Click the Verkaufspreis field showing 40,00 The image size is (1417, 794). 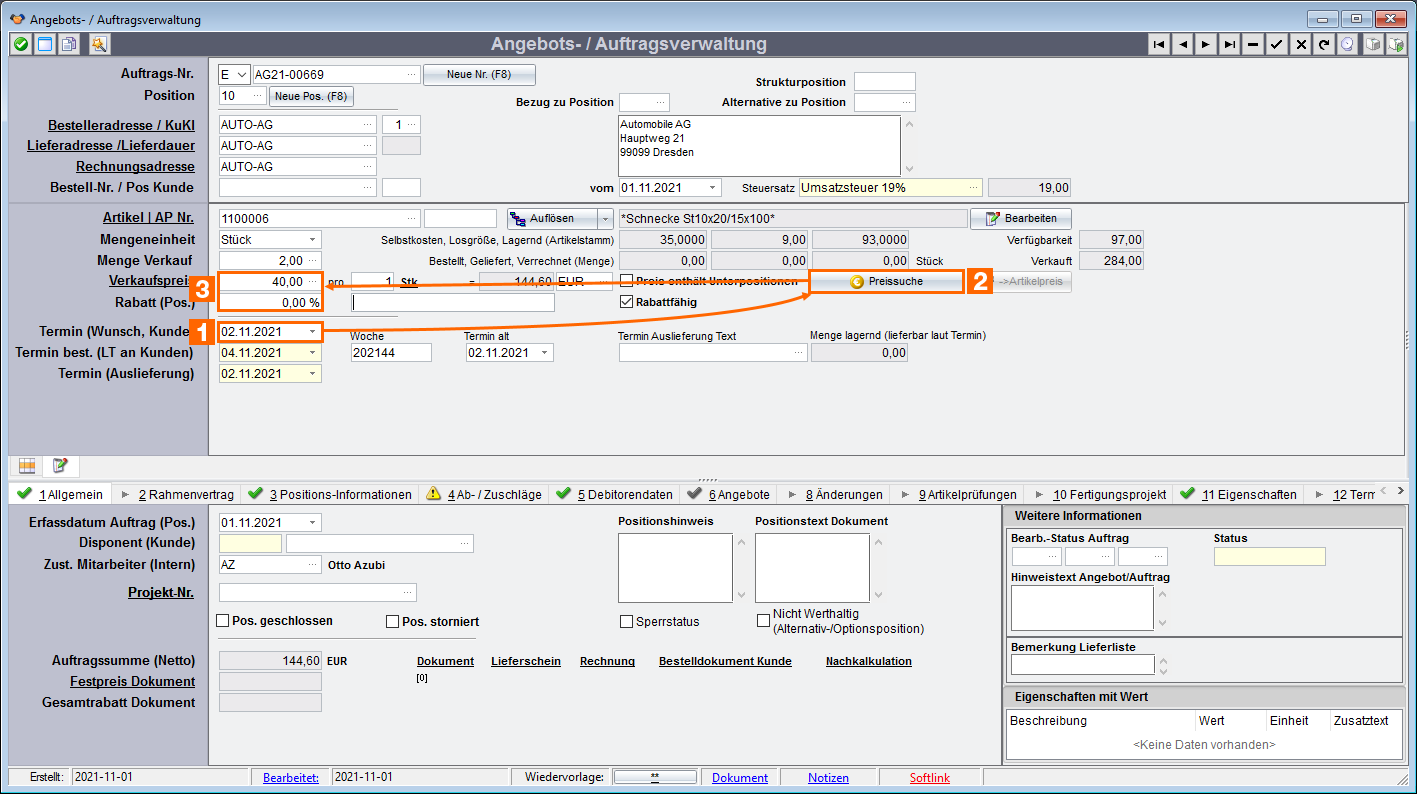[x=270, y=282]
